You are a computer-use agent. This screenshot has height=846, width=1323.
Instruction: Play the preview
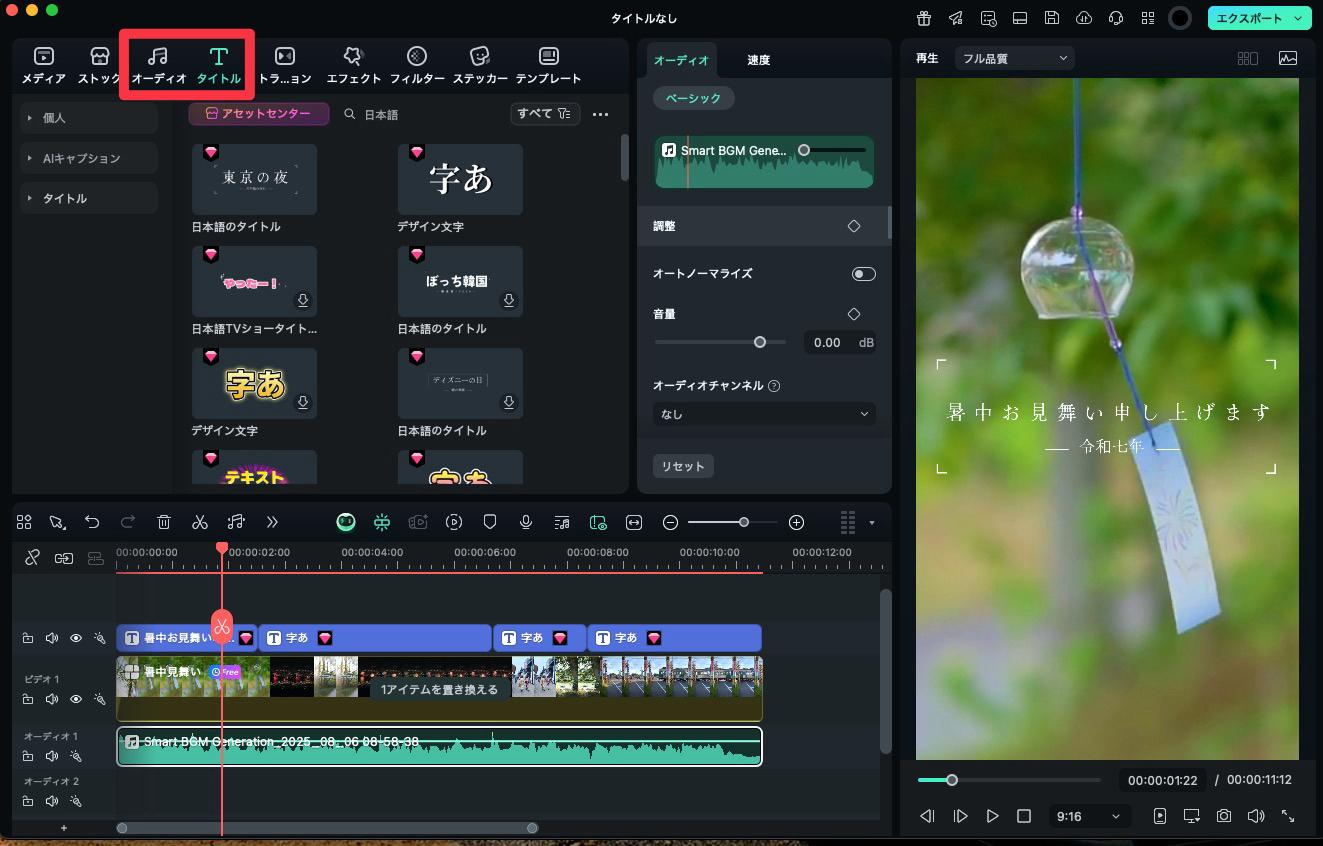tap(992, 816)
